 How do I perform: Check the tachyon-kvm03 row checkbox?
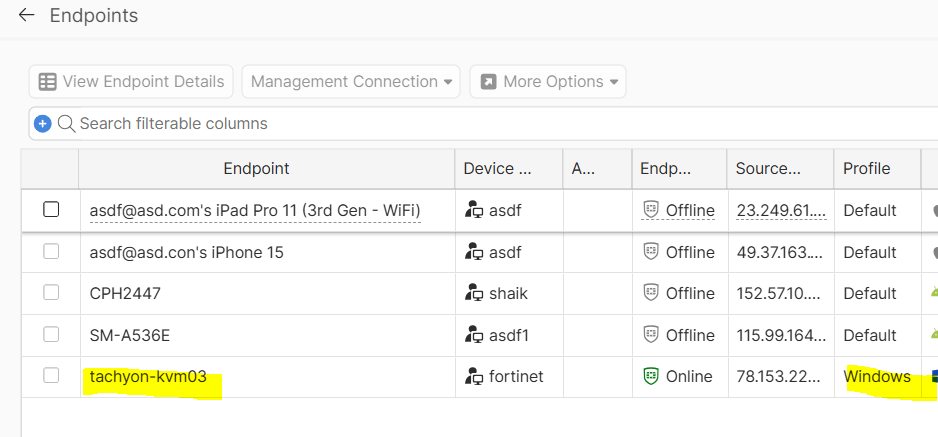click(51, 376)
